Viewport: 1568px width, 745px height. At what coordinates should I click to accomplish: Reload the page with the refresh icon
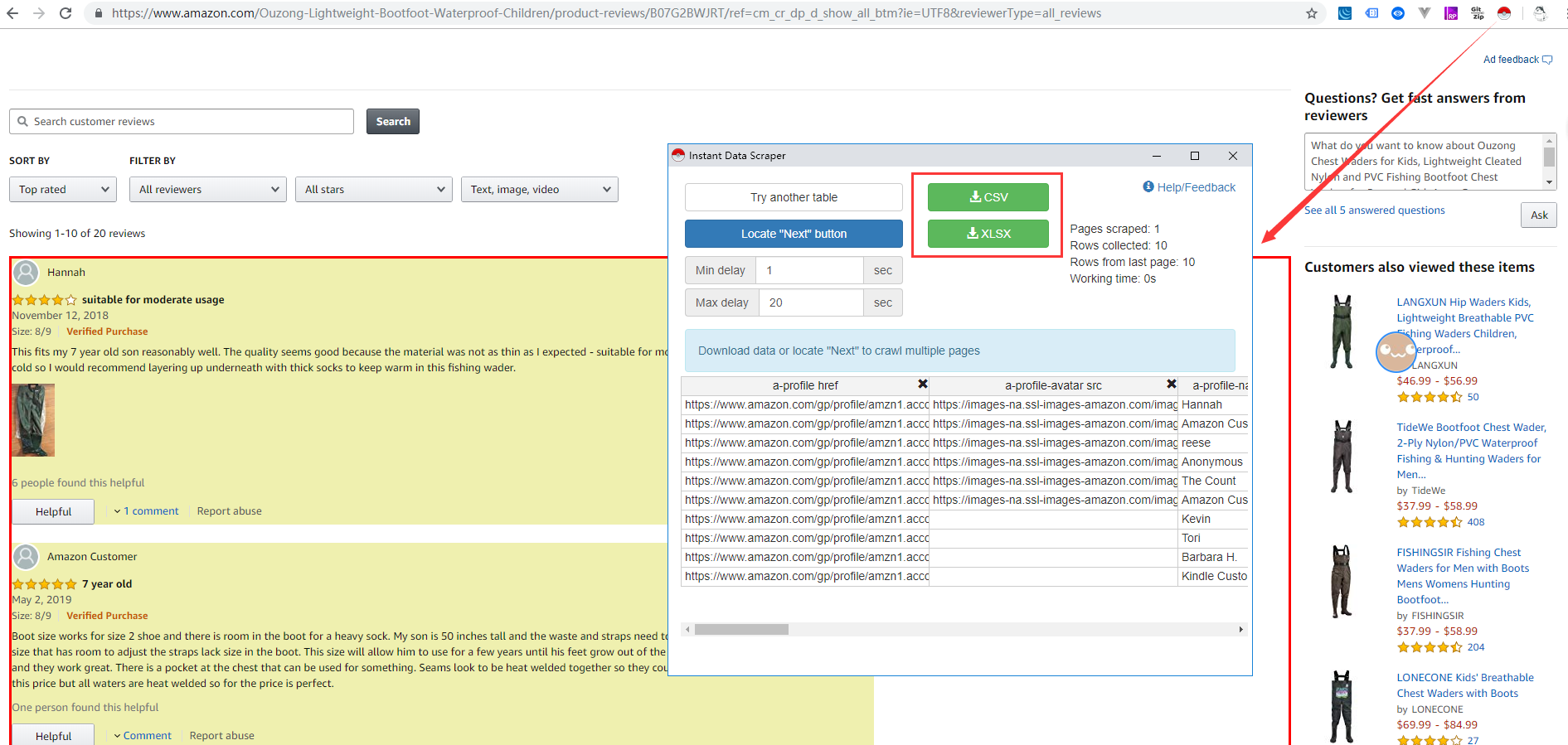(x=66, y=13)
